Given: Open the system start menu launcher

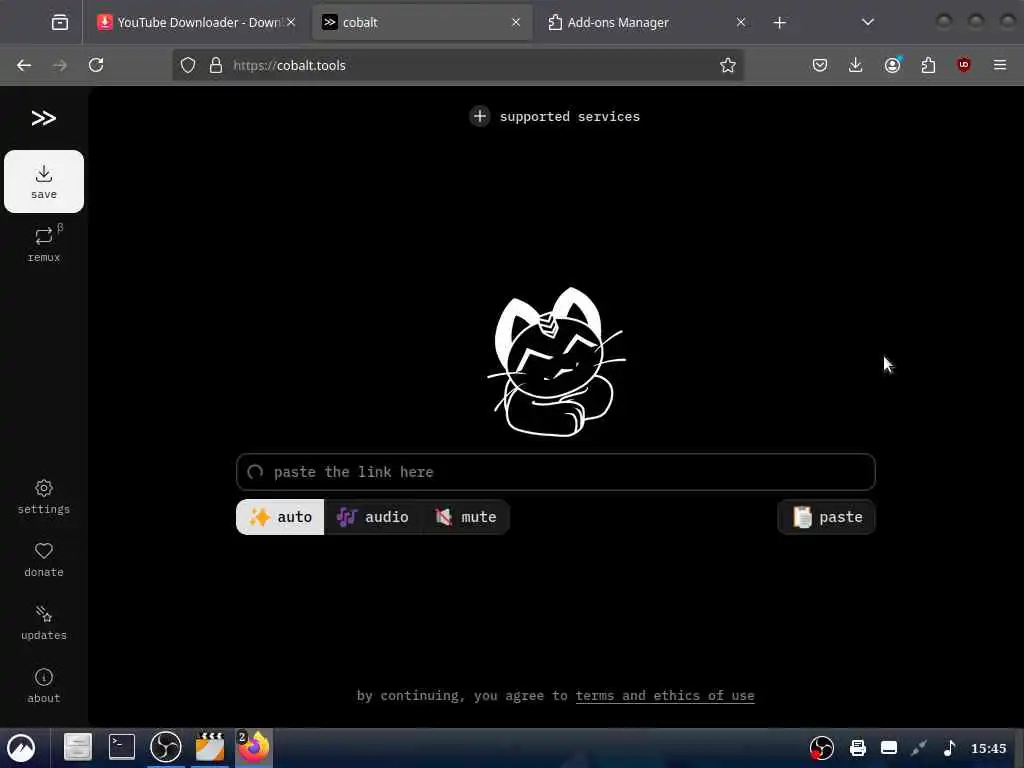Looking at the screenshot, I should pyautogui.click(x=22, y=748).
